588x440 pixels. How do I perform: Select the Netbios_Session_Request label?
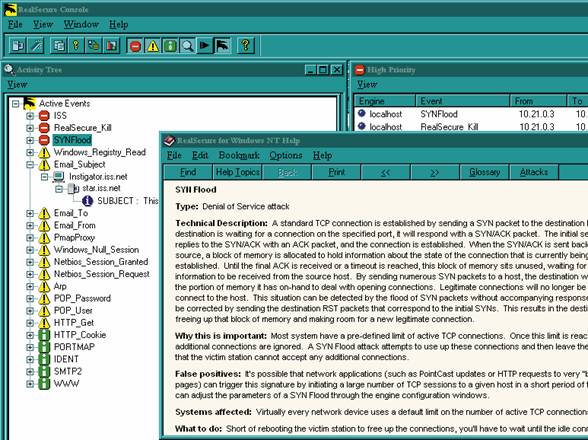tap(102, 274)
